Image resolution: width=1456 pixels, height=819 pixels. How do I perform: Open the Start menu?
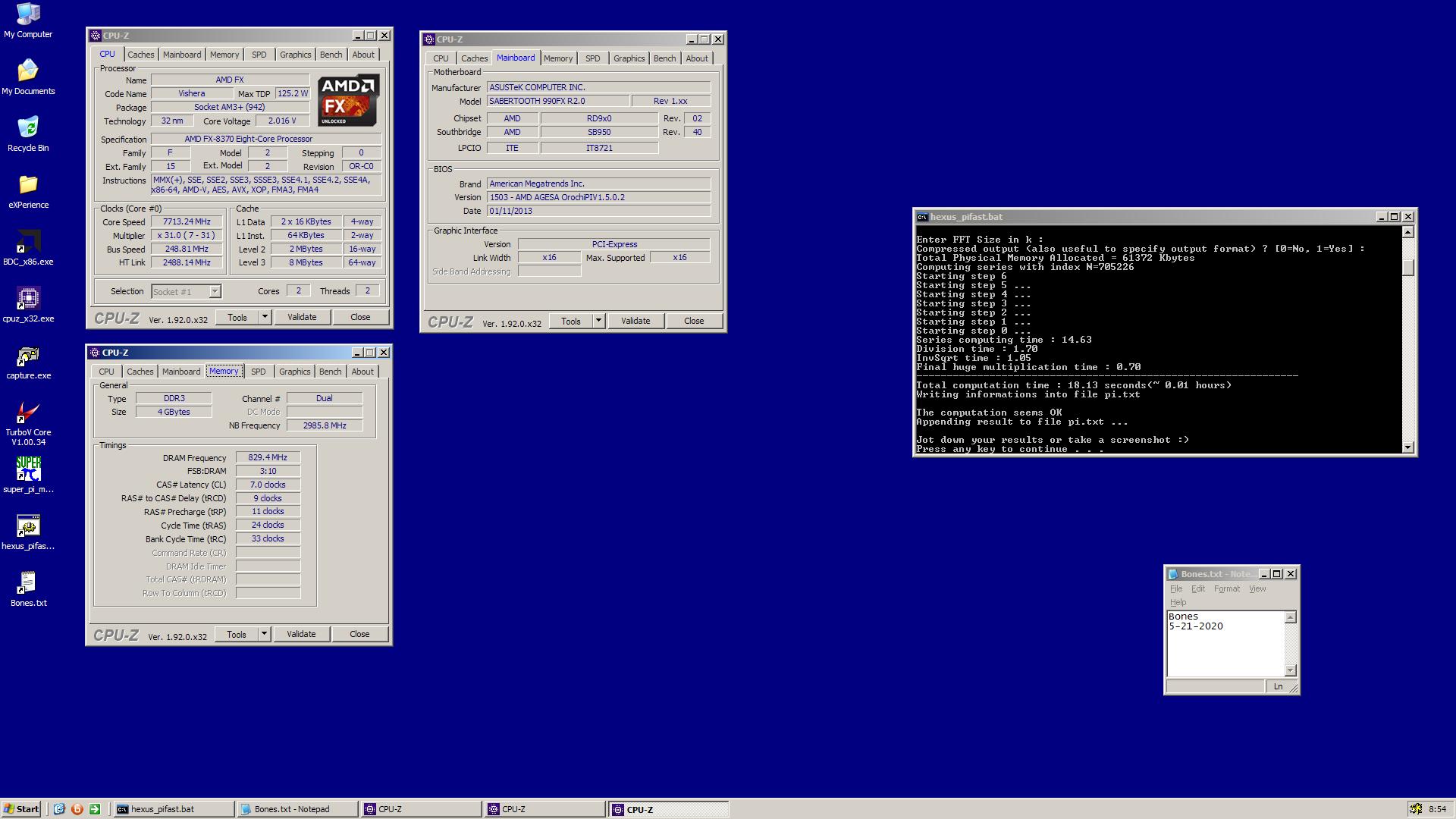coord(21,809)
